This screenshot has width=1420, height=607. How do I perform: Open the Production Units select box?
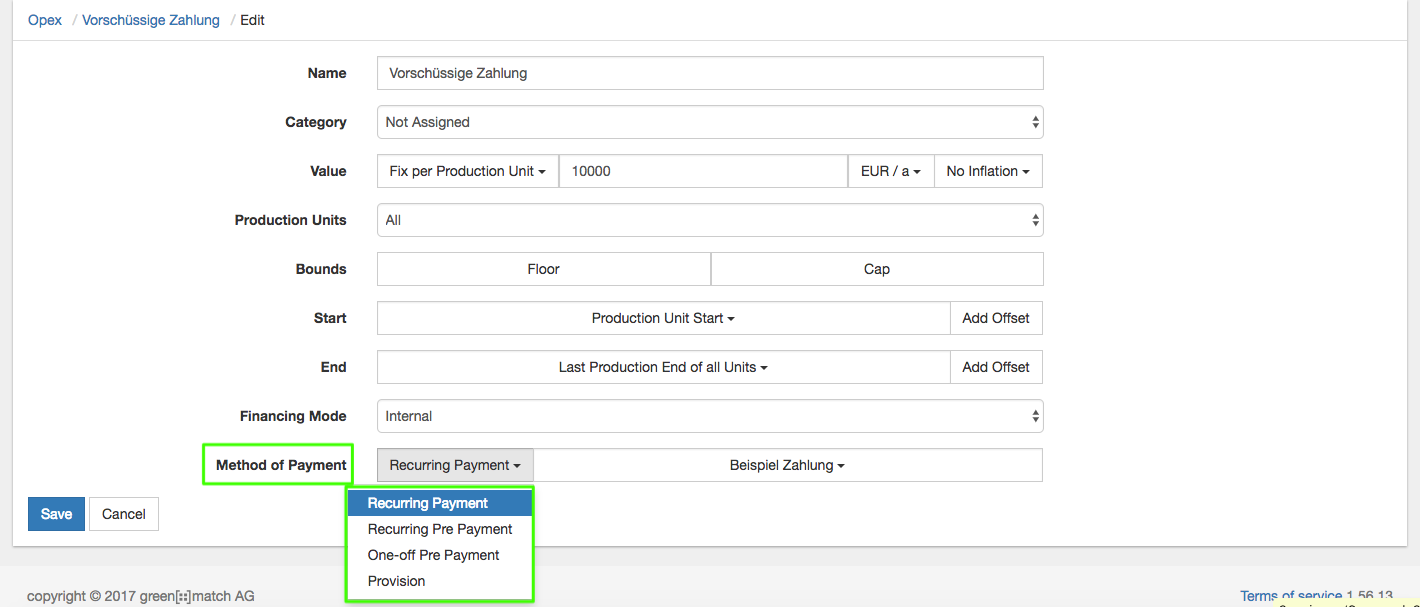[x=710, y=220]
